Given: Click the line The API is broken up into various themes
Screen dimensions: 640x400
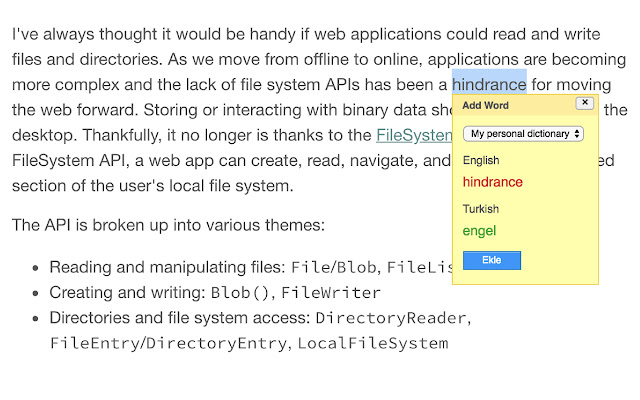Looking at the screenshot, I should (x=168, y=225).
